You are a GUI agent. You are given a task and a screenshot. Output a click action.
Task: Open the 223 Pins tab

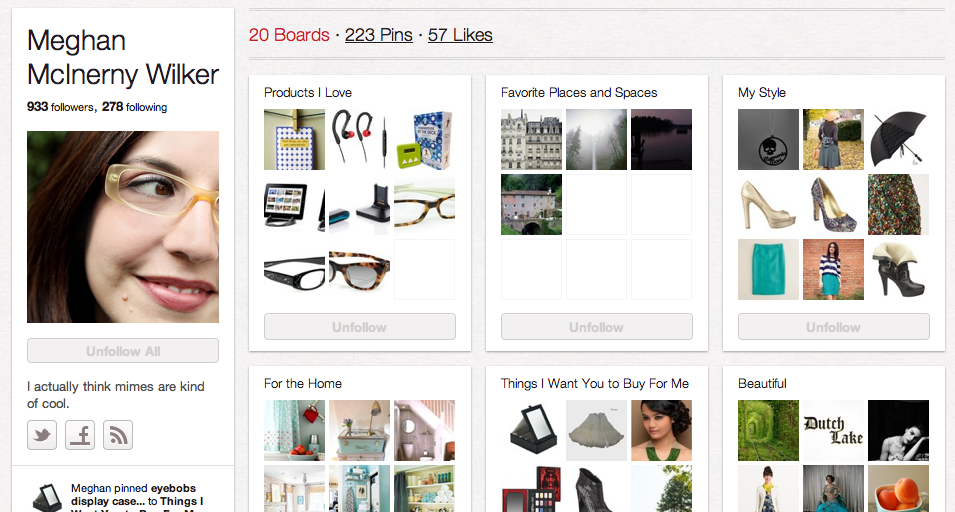pyautogui.click(x=379, y=35)
